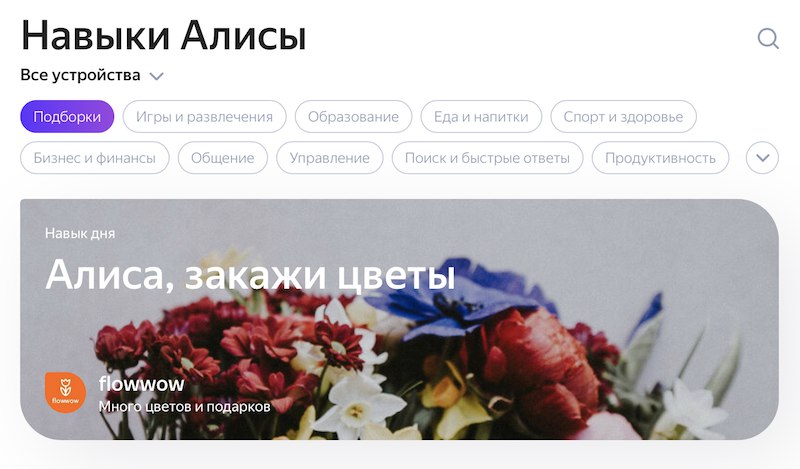The width and height of the screenshot is (800, 469).
Task: Select the 'Управление' category chip
Action: [x=330, y=158]
